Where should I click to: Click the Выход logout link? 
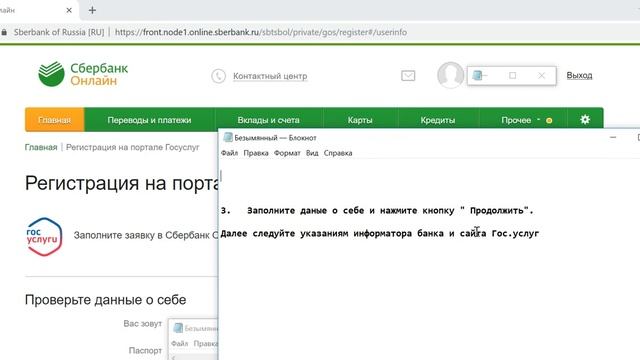click(579, 76)
